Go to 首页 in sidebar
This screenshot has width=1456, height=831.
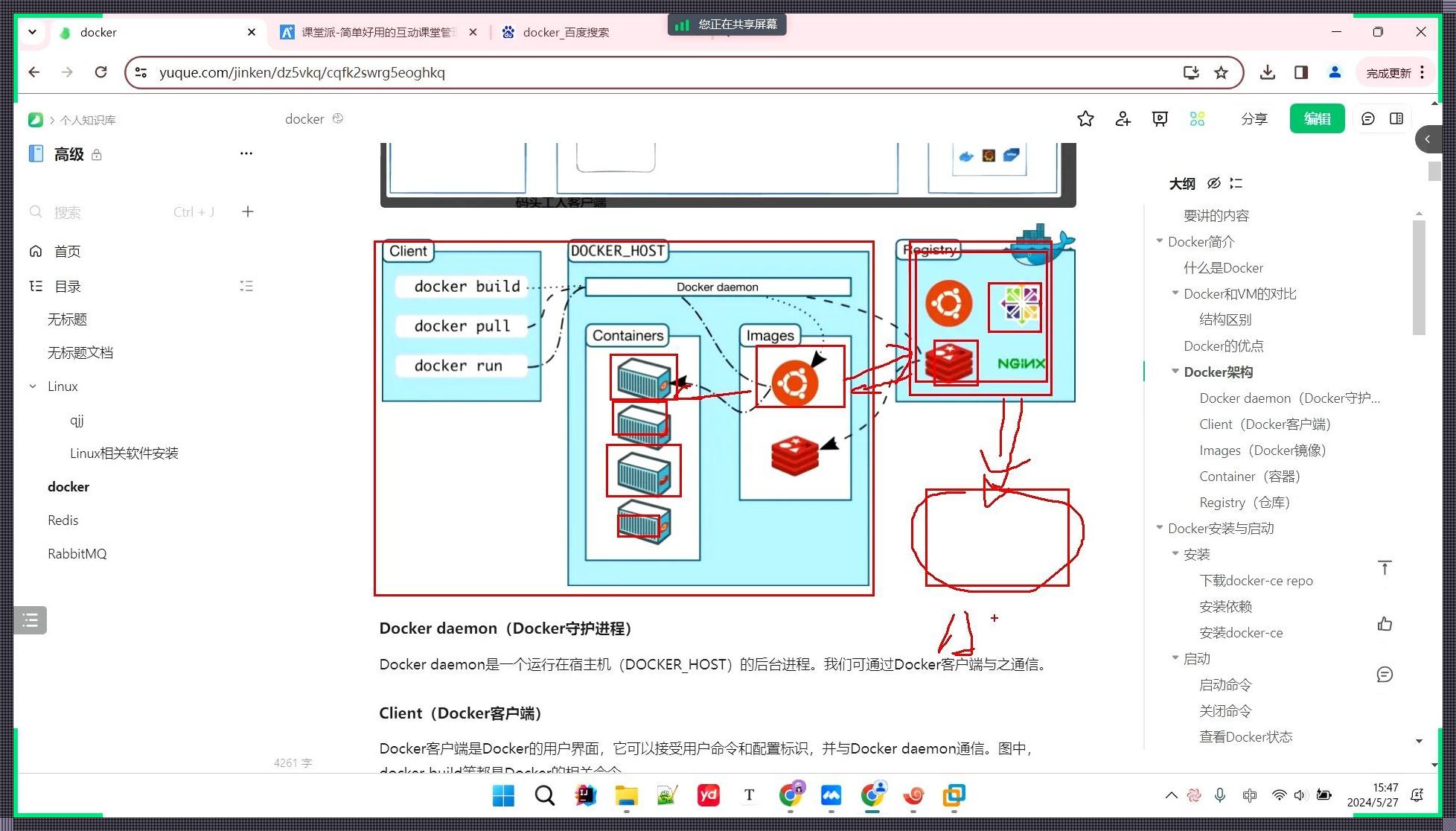(x=67, y=252)
